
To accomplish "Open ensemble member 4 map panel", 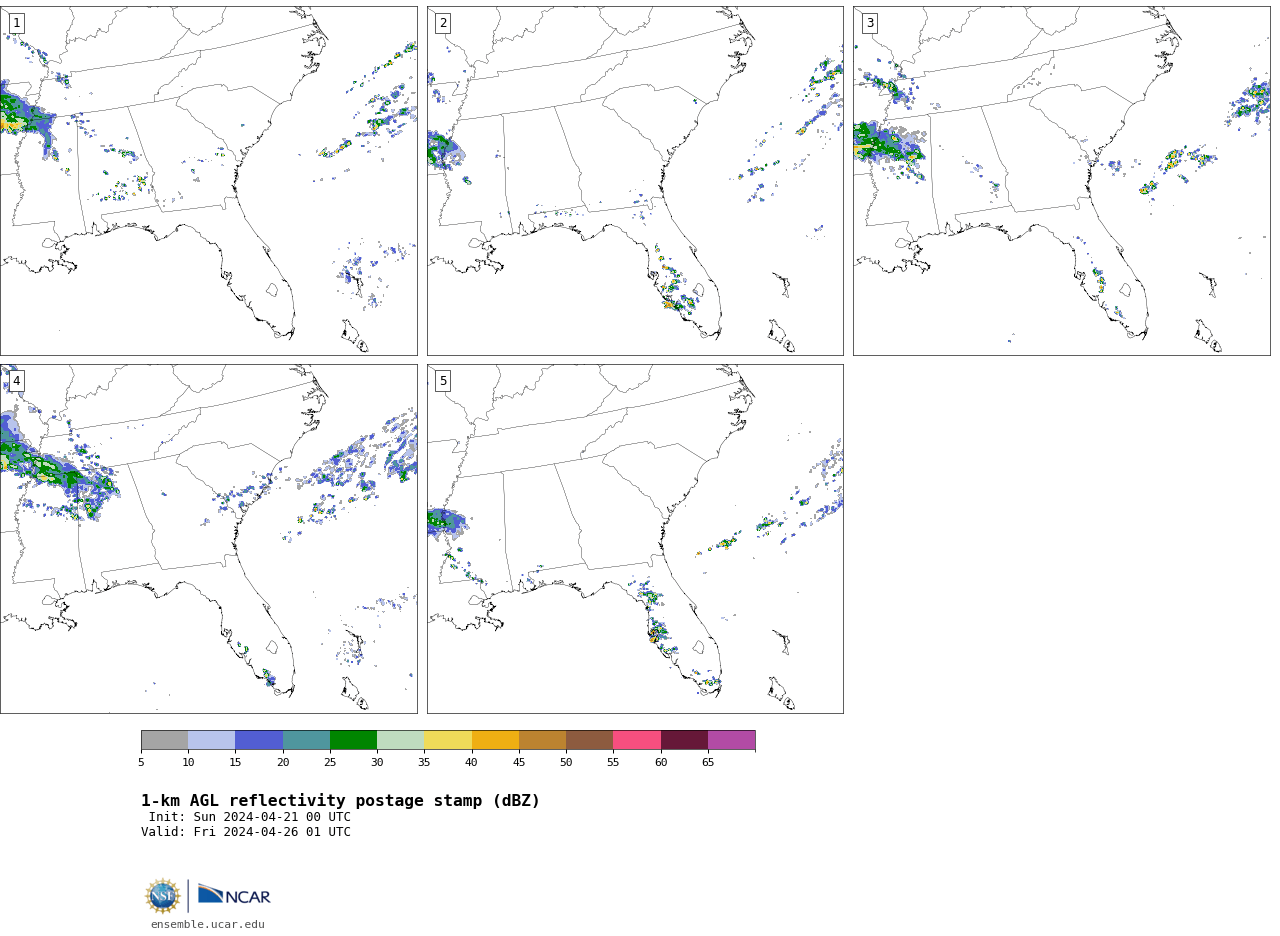I will tap(209, 539).
